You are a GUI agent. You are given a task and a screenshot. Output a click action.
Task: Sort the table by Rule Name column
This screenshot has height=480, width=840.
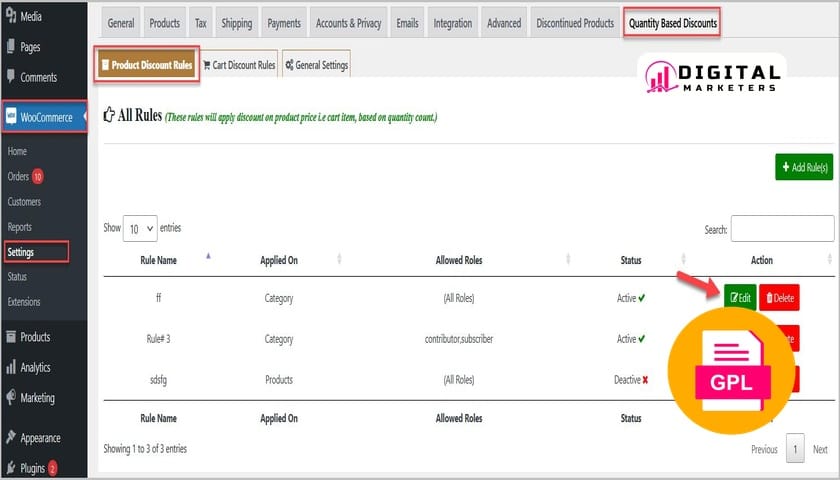[x=159, y=260]
